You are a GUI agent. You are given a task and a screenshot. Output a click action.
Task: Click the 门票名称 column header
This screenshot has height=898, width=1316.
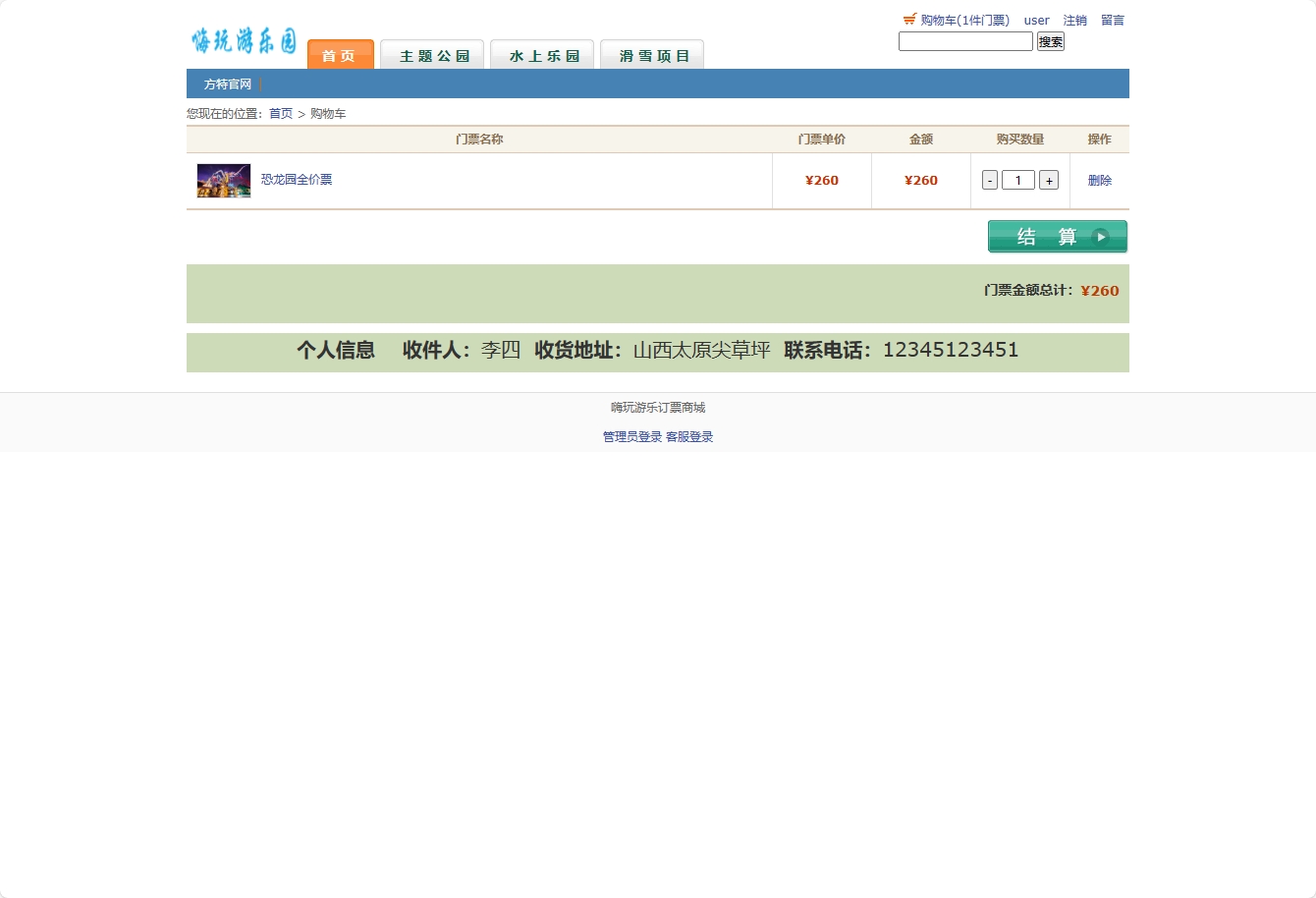pos(479,140)
